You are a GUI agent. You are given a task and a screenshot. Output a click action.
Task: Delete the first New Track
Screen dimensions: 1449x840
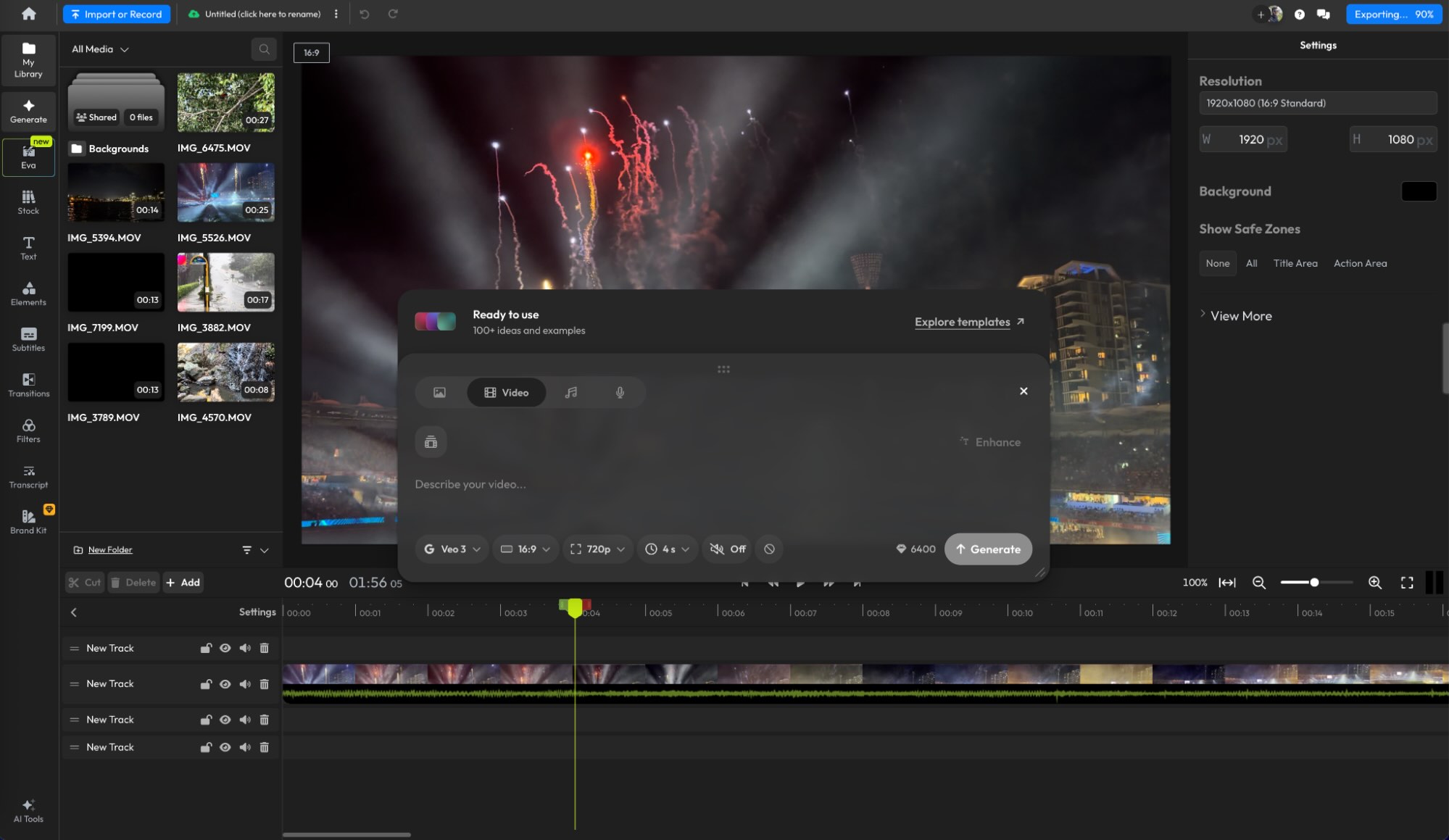pos(264,648)
